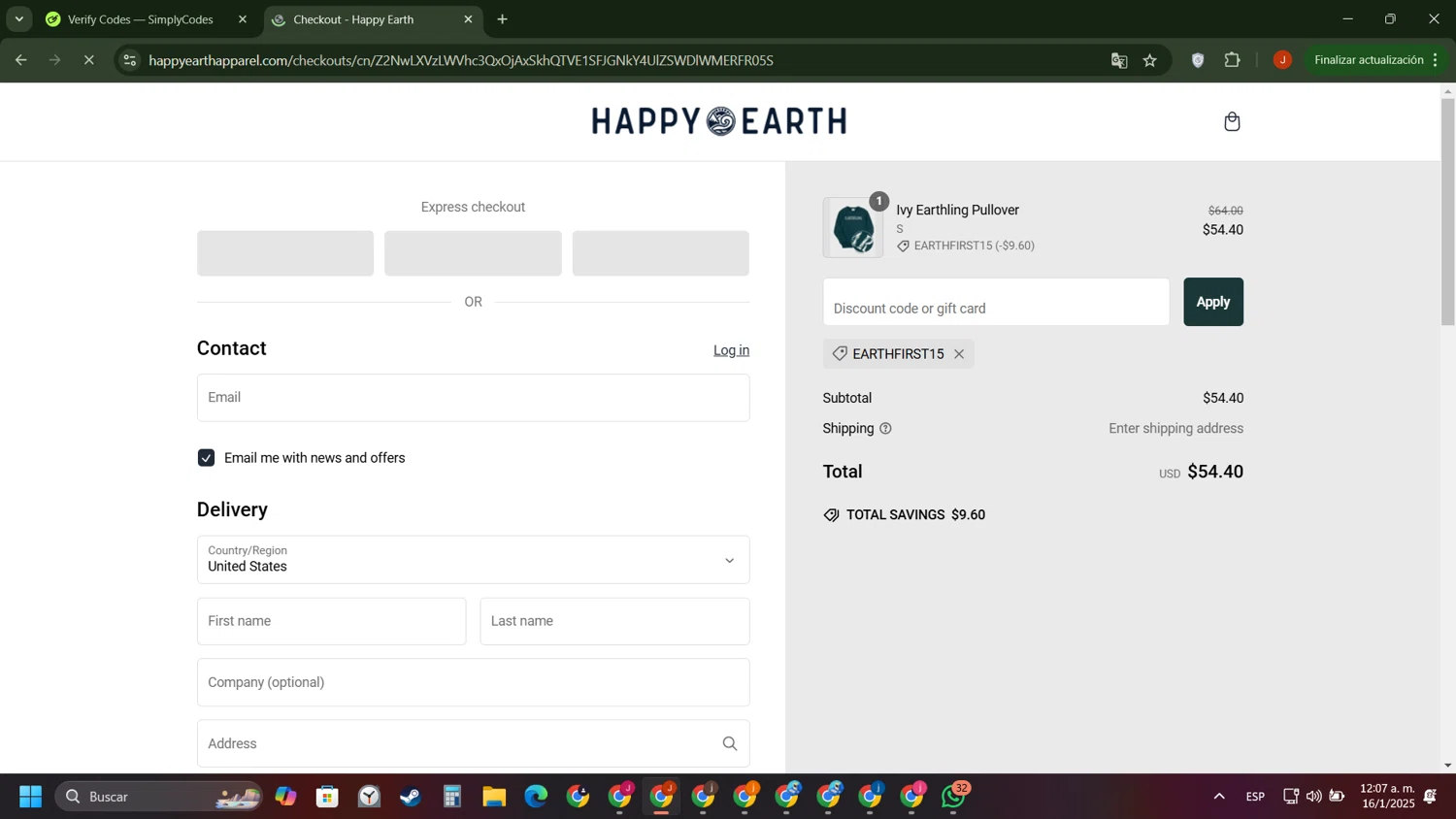Click the middle Express checkout placeholder button
Viewport: 1456px width, 819px height.
pyautogui.click(x=473, y=253)
